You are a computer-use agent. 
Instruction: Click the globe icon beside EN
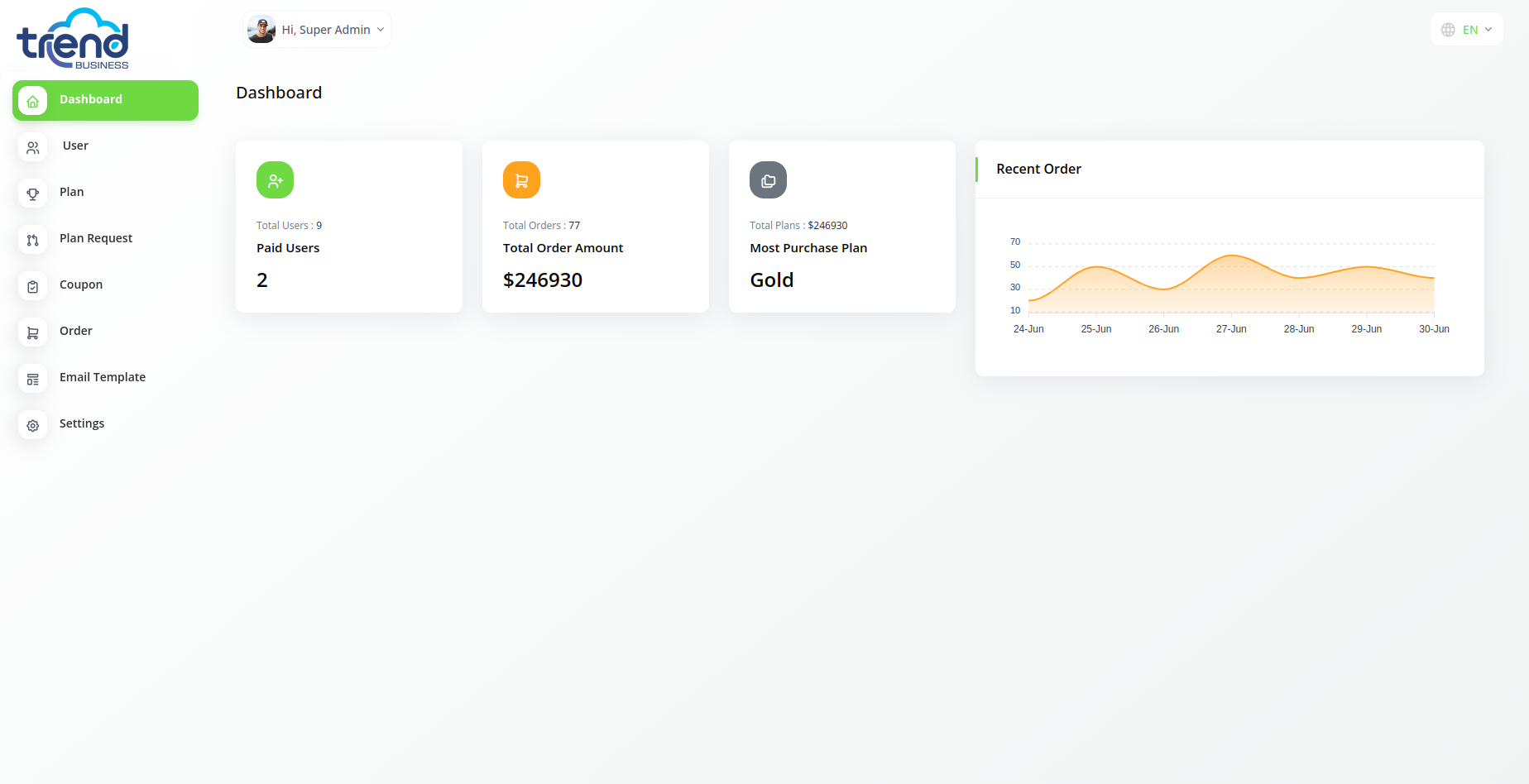[1448, 30]
